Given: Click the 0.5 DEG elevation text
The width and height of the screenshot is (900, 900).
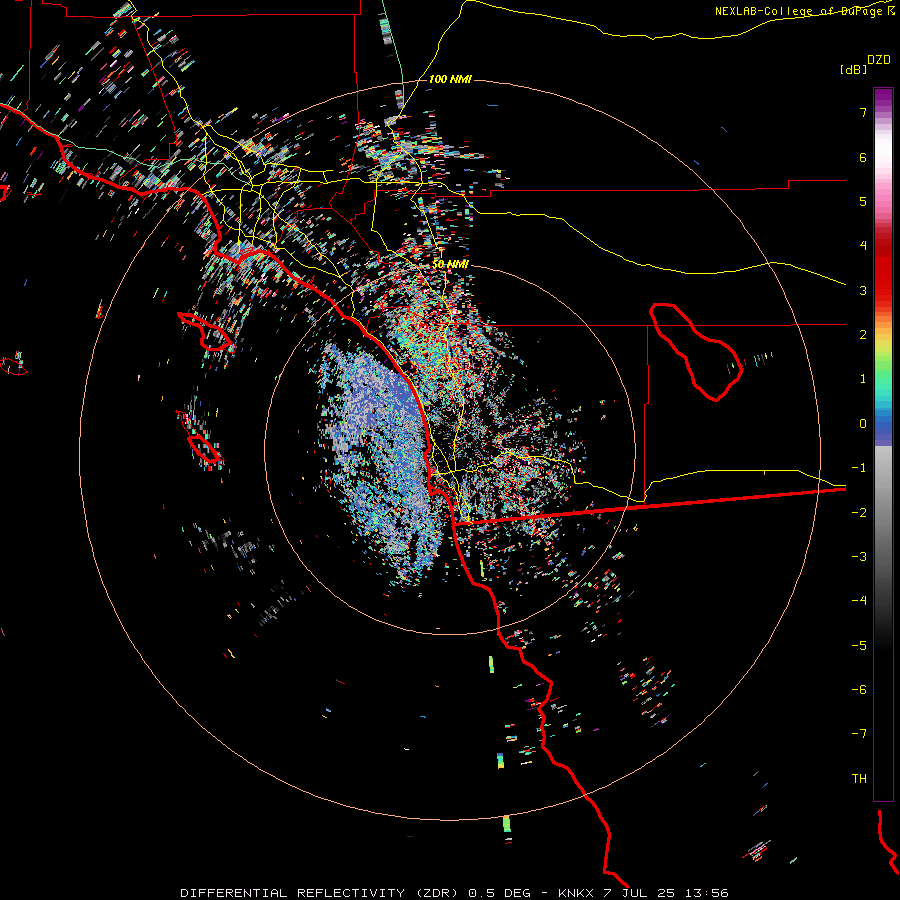Looking at the screenshot, I should click(x=499, y=893).
